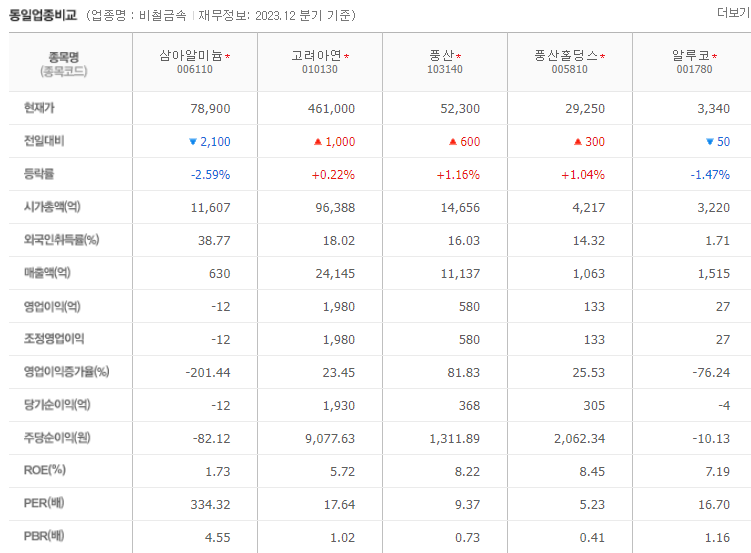751x553 pixels.
Task: Click the 종목명 column header
Action: point(64,57)
